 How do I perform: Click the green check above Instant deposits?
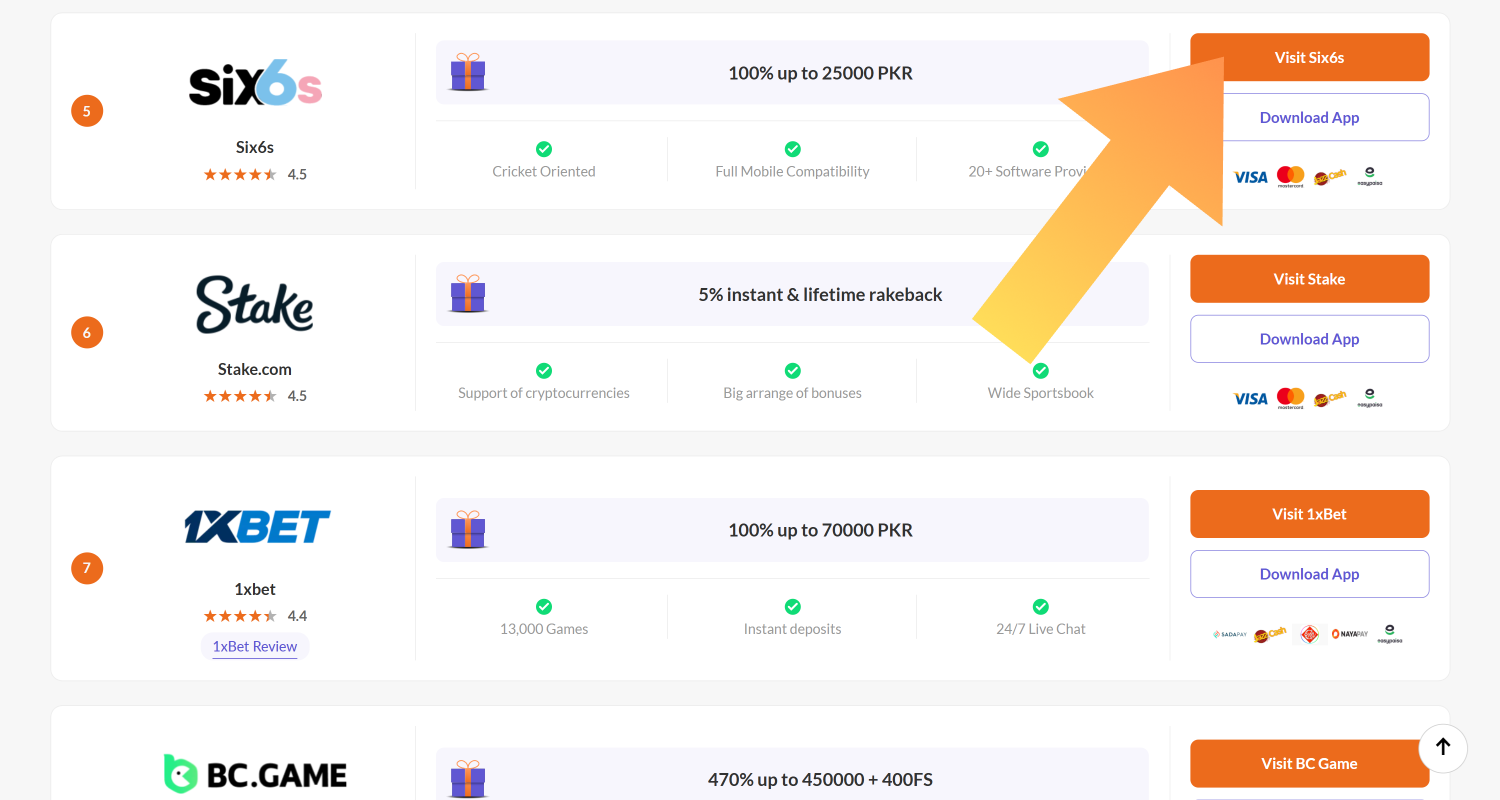click(x=792, y=607)
